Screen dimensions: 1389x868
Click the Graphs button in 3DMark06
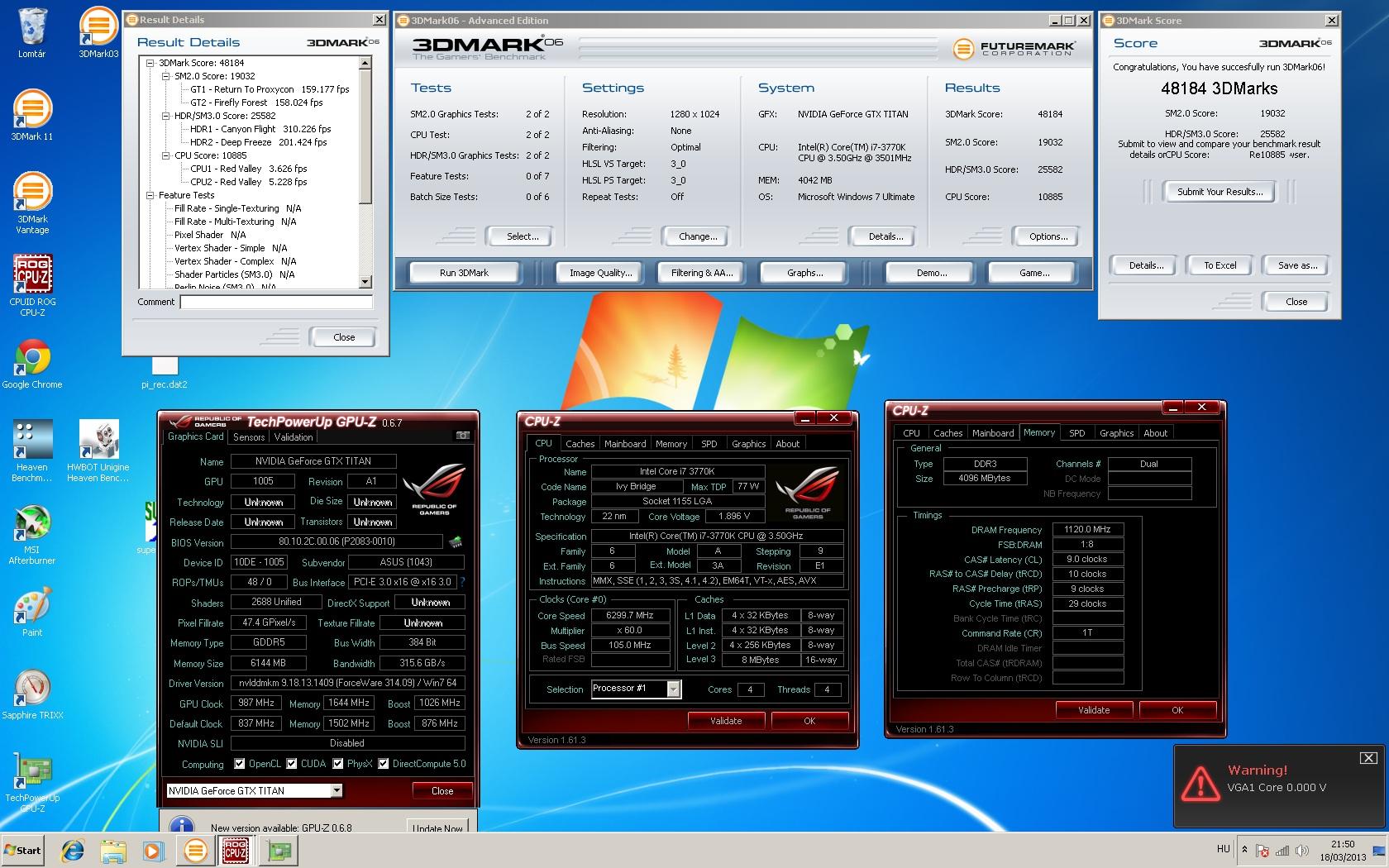tap(804, 273)
